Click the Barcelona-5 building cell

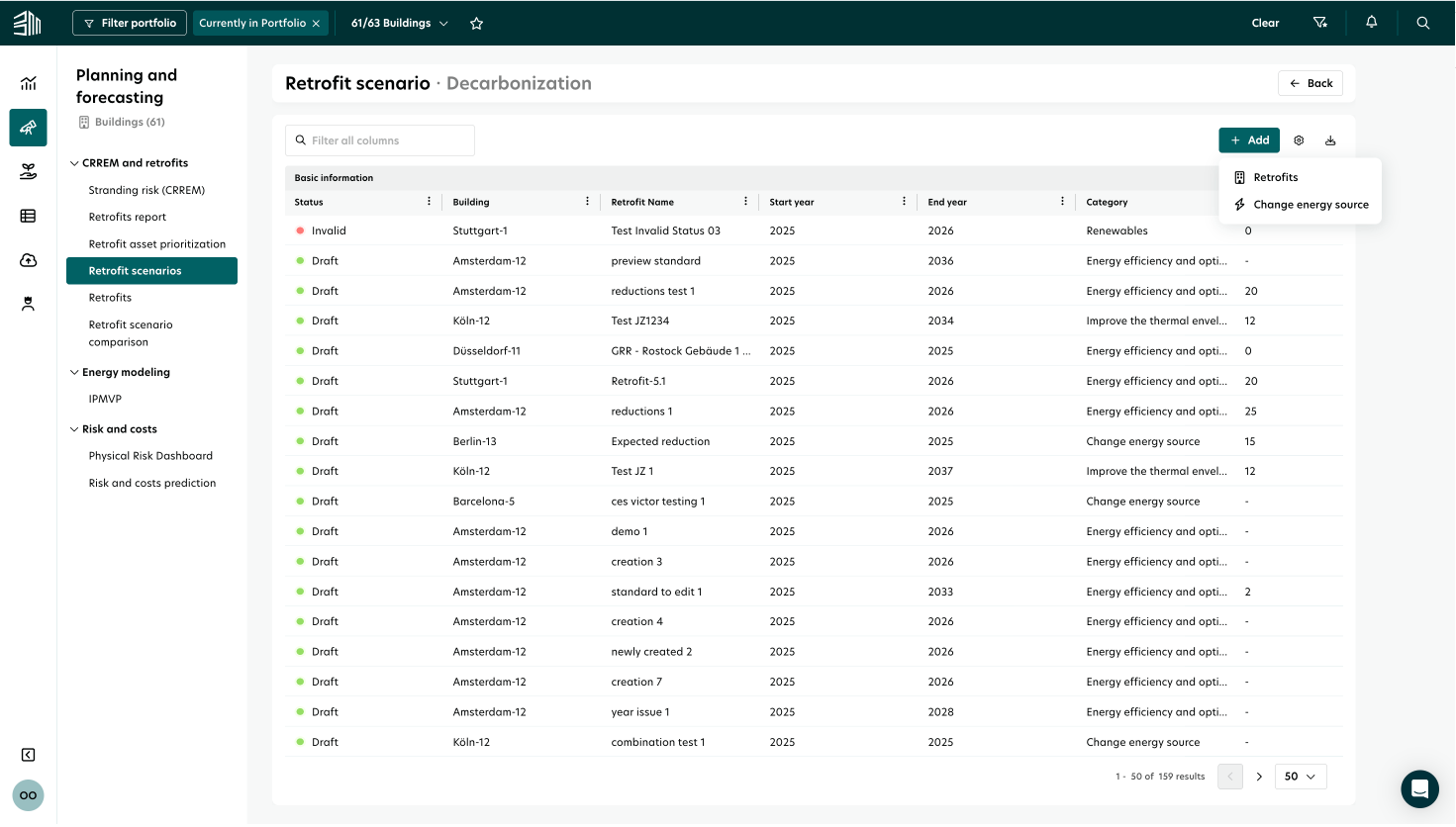(x=484, y=502)
